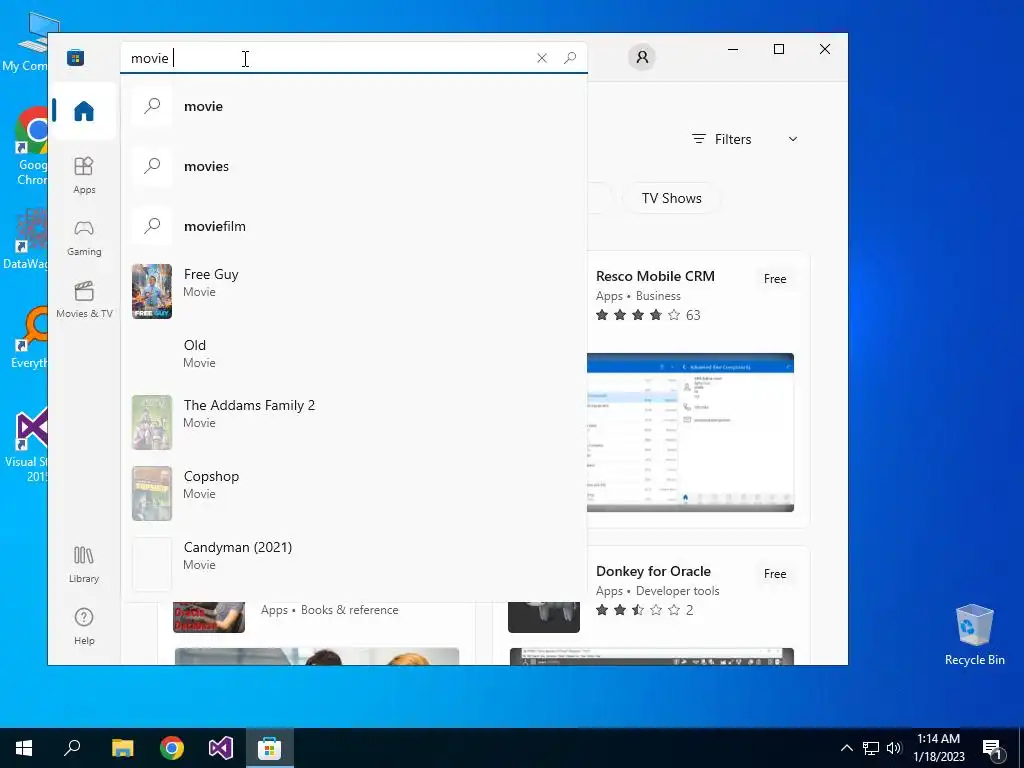Select the TV Shows filter chip
The image size is (1024, 768).
click(671, 199)
